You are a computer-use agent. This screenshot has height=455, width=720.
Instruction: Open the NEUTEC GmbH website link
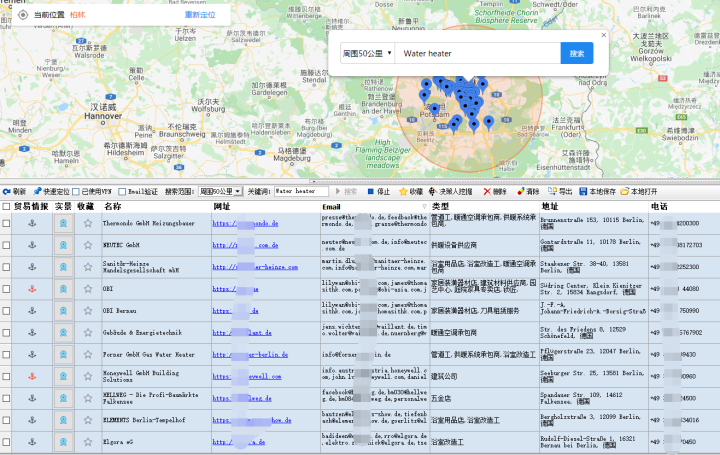point(245,245)
